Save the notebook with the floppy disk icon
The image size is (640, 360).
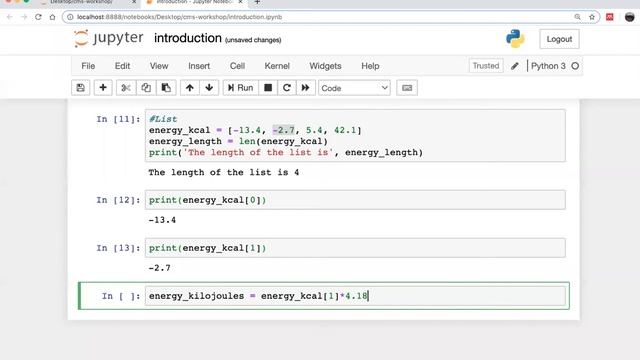[x=80, y=88]
